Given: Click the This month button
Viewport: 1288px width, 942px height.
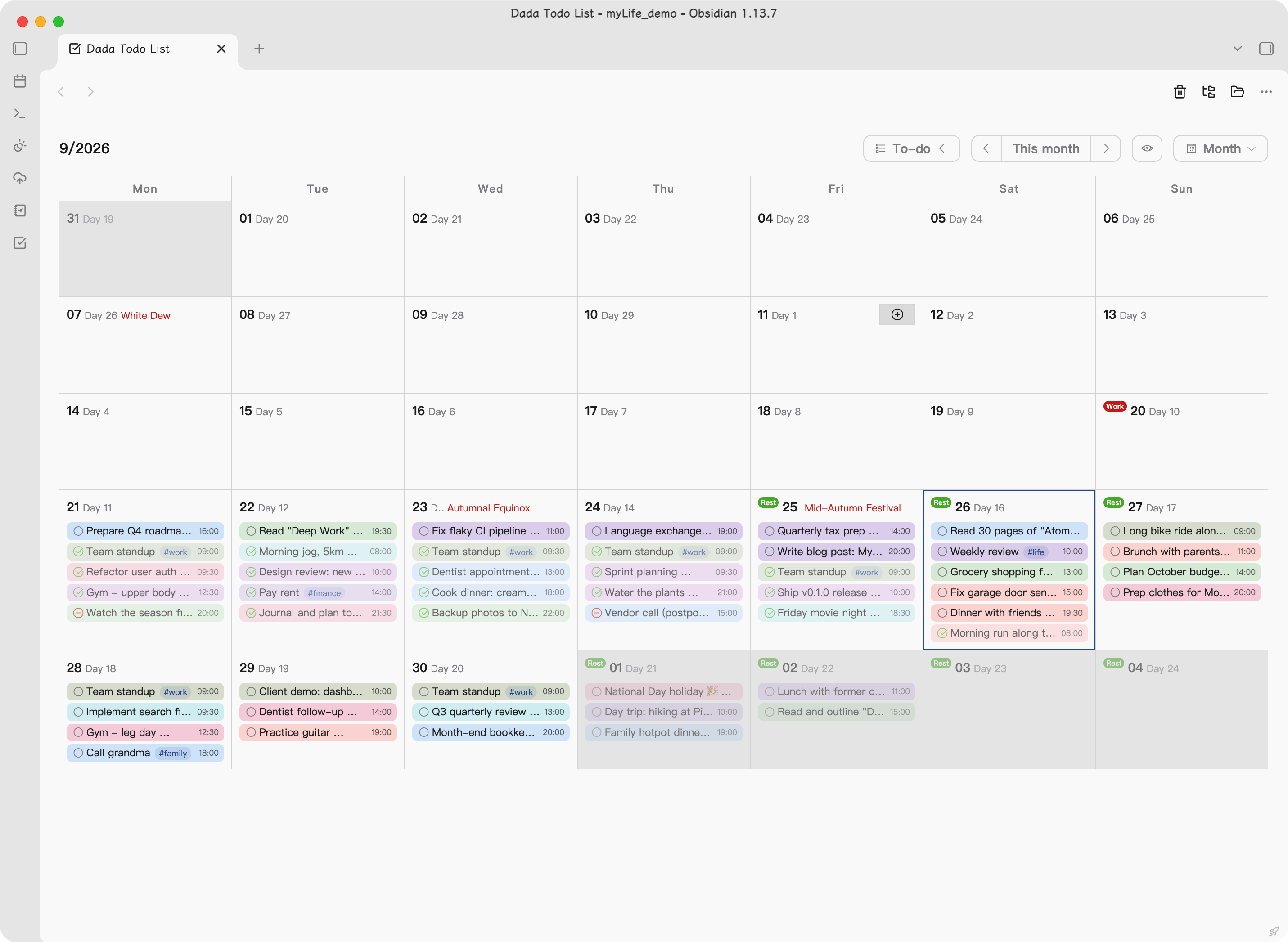Looking at the screenshot, I should click(1045, 148).
